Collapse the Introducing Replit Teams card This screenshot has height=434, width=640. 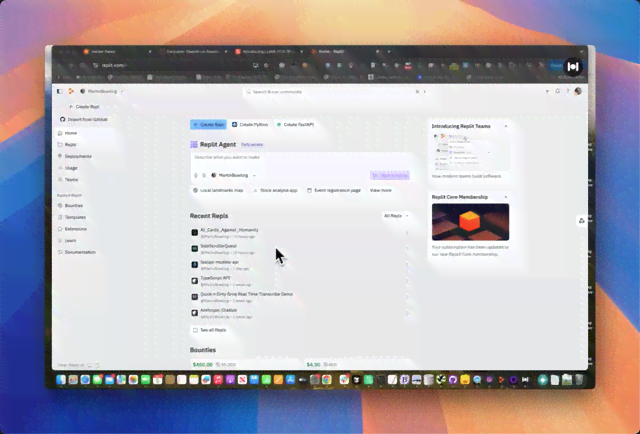(x=506, y=126)
